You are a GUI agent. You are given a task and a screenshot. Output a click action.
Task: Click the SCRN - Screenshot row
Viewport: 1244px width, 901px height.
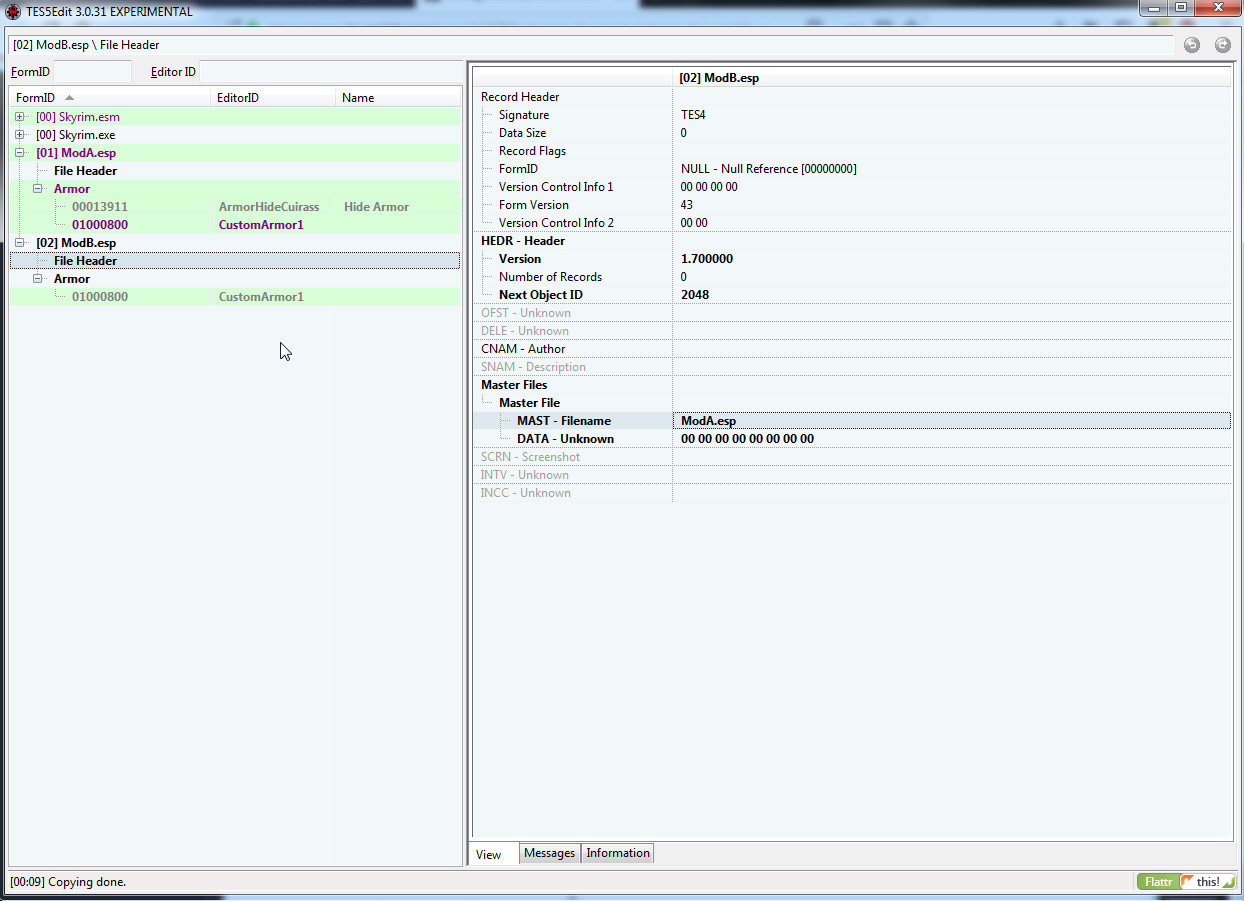(852, 457)
